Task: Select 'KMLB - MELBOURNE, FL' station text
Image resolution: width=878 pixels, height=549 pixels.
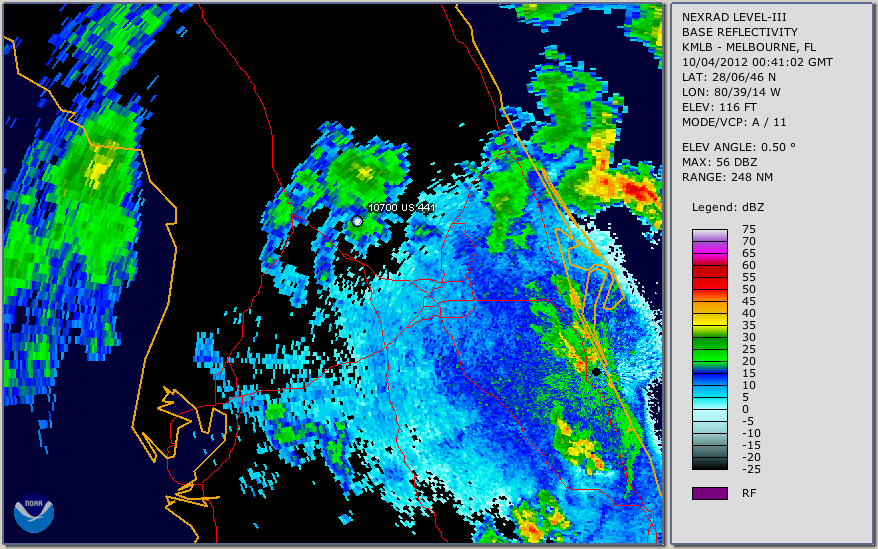Action: click(749, 47)
